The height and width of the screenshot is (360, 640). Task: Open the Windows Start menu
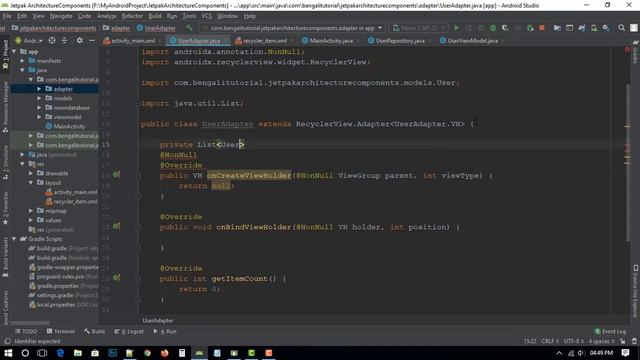coord(8,353)
